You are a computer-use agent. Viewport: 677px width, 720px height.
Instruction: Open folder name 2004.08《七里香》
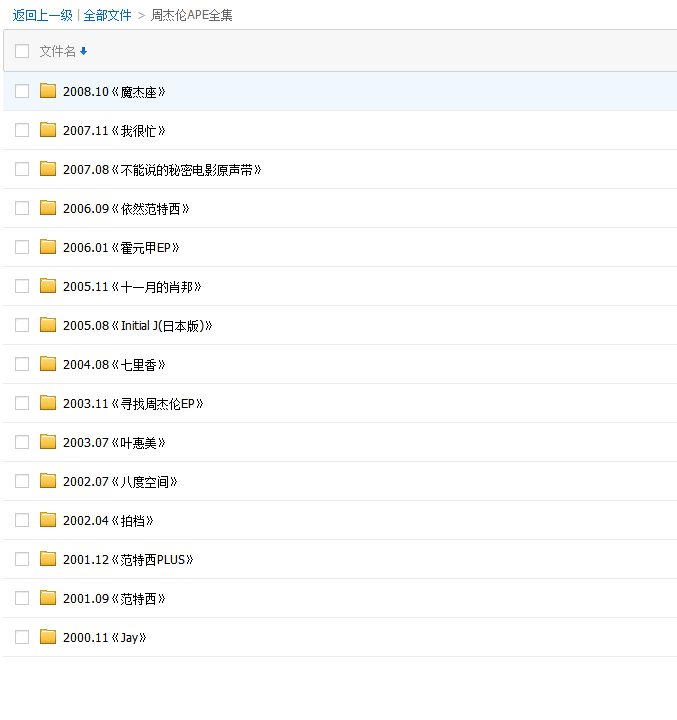pos(114,365)
